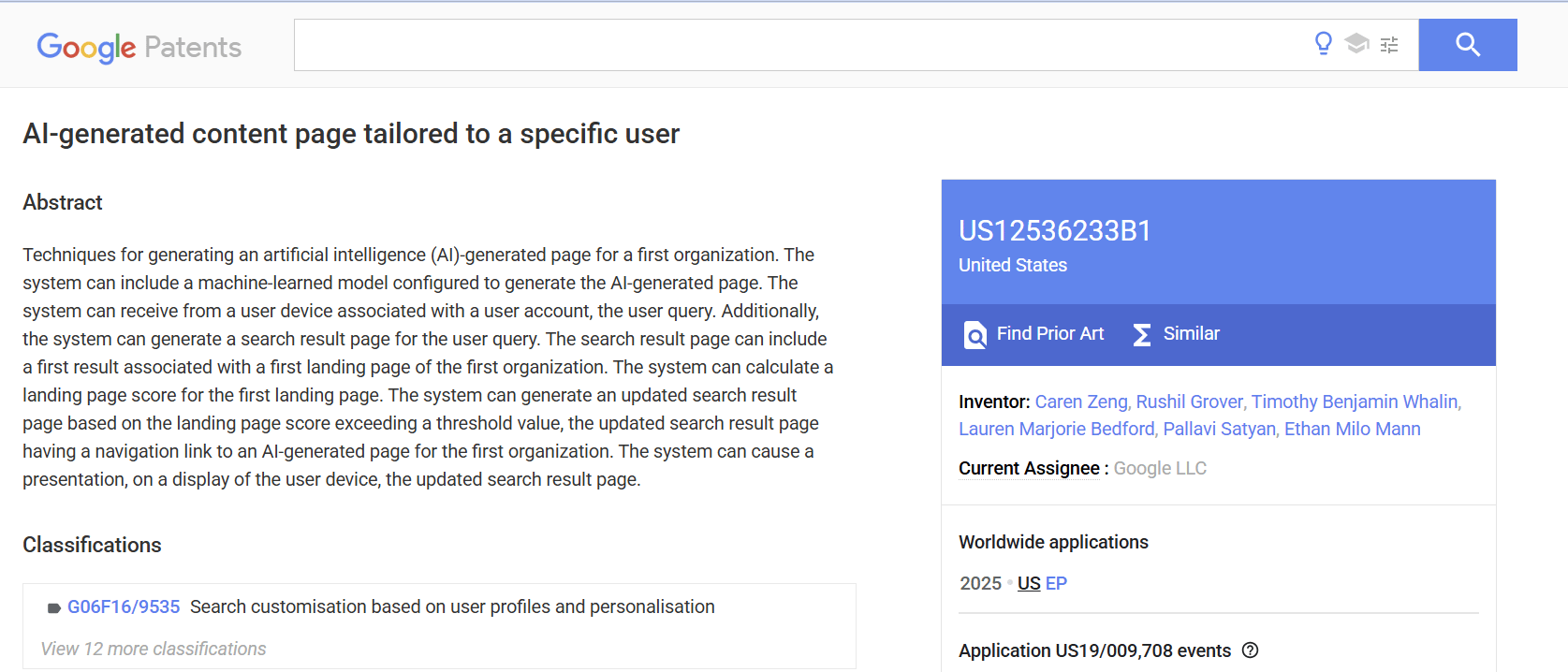1568x672 pixels.
Task: Click the tag icon beside G06F16/9535
Action: [54, 608]
